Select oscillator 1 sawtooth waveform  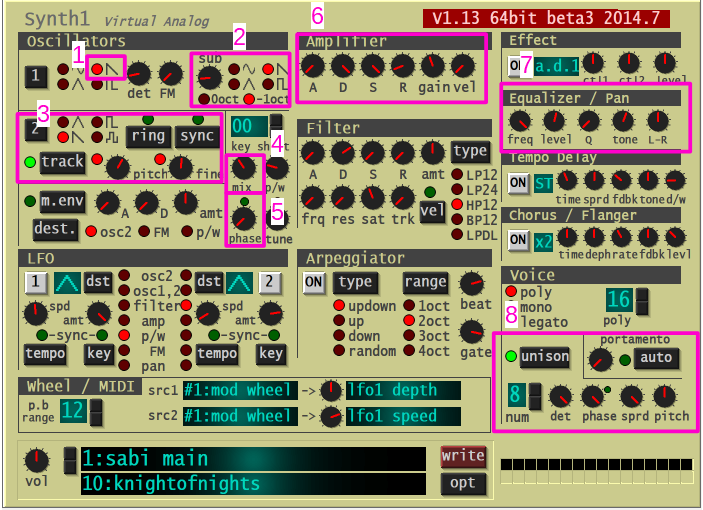click(97, 69)
